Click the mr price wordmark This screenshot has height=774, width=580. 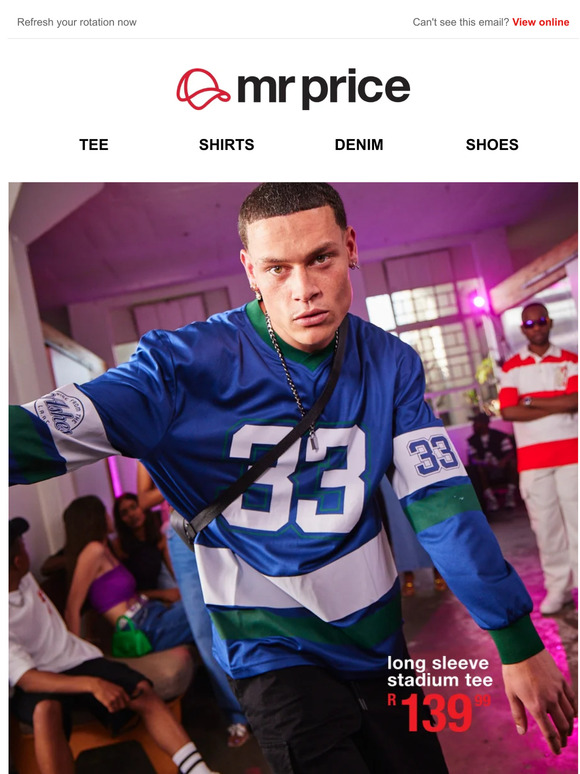[x=323, y=90]
